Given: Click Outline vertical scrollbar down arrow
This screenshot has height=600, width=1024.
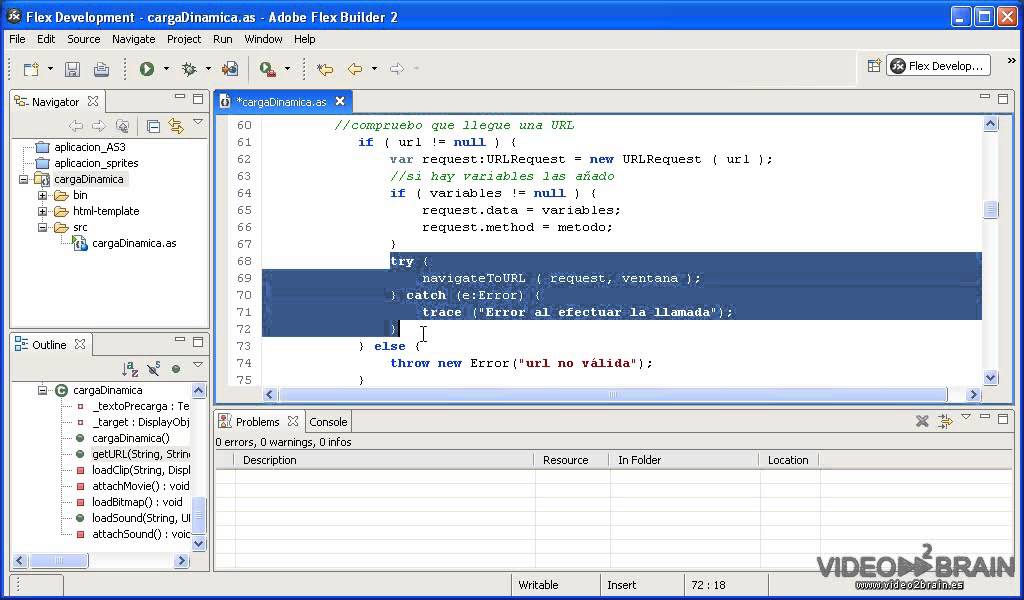Looking at the screenshot, I should pyautogui.click(x=199, y=543).
